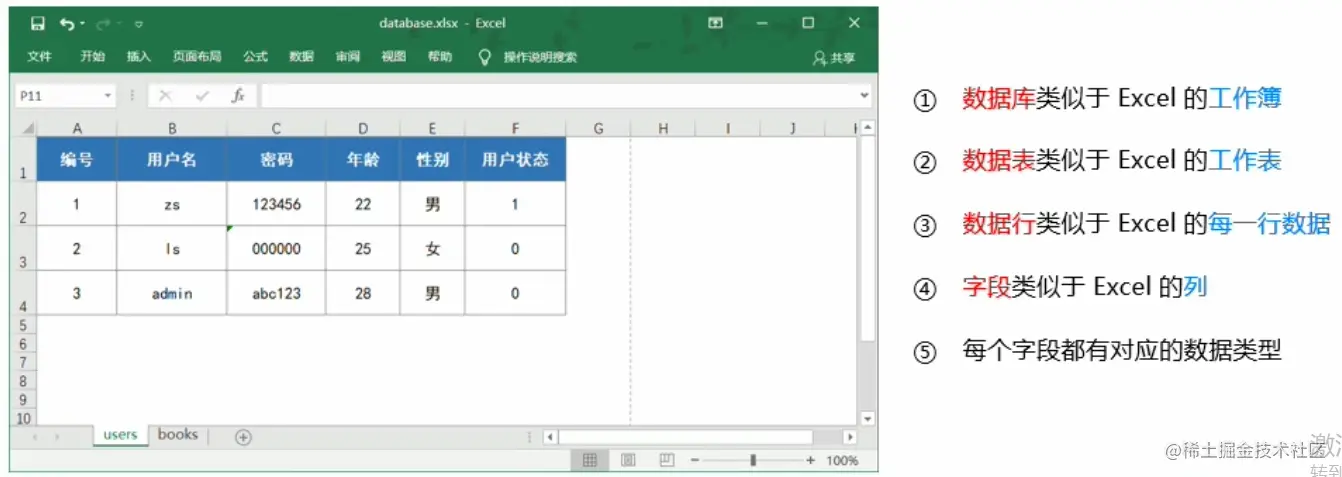Click the cell containing admin
Image resolution: width=1342 pixels, height=477 pixels.
click(x=171, y=293)
